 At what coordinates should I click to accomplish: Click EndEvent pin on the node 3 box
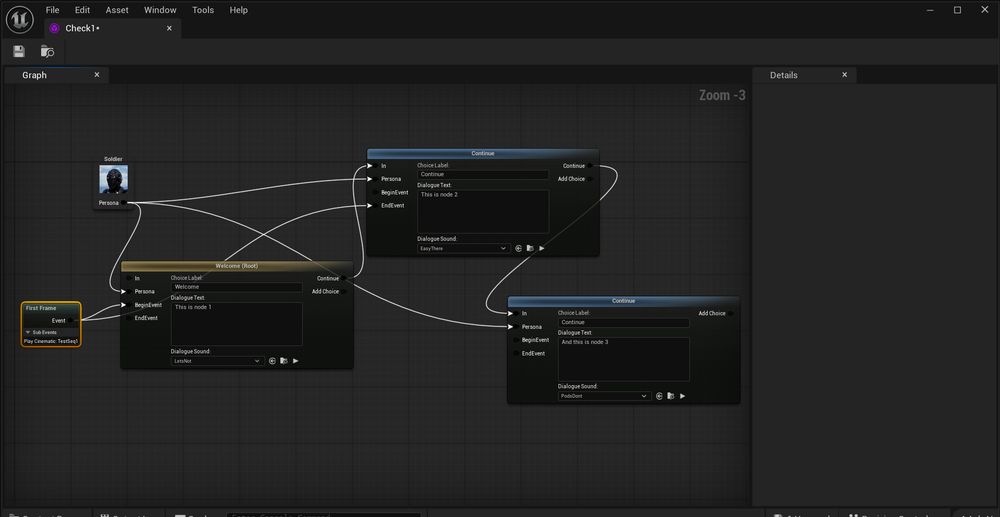point(516,353)
